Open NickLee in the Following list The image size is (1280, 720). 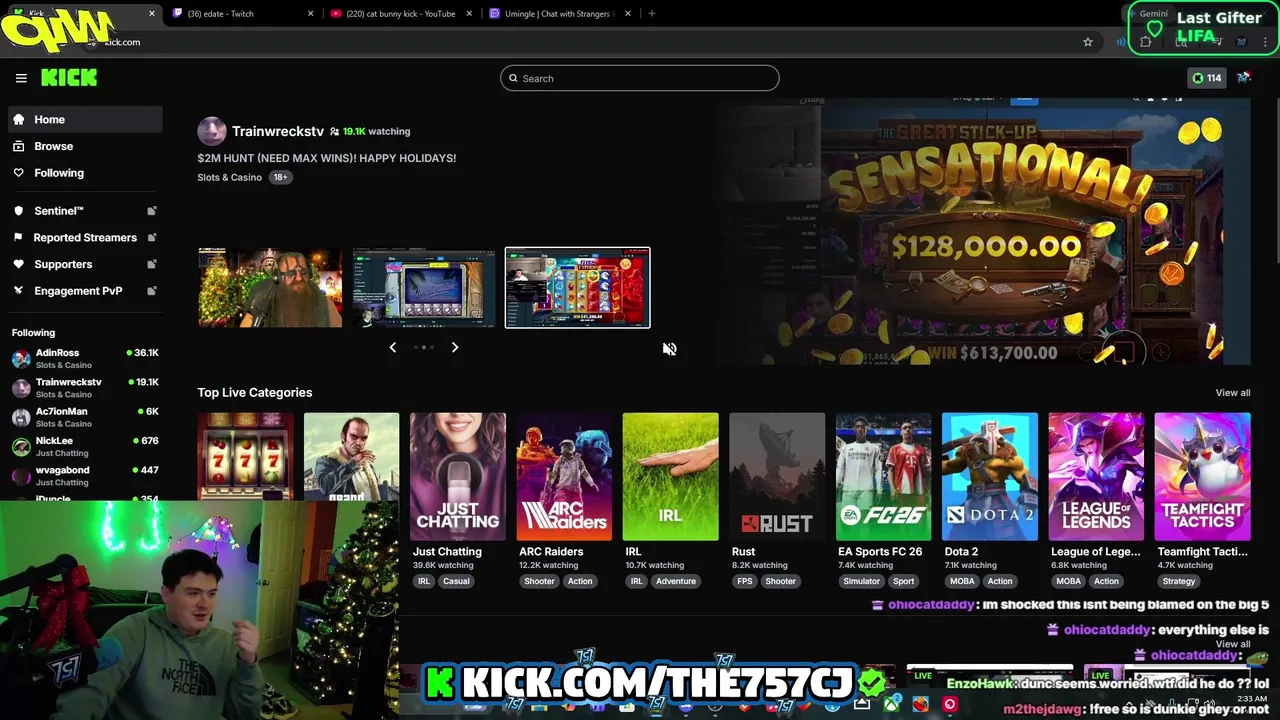point(85,446)
